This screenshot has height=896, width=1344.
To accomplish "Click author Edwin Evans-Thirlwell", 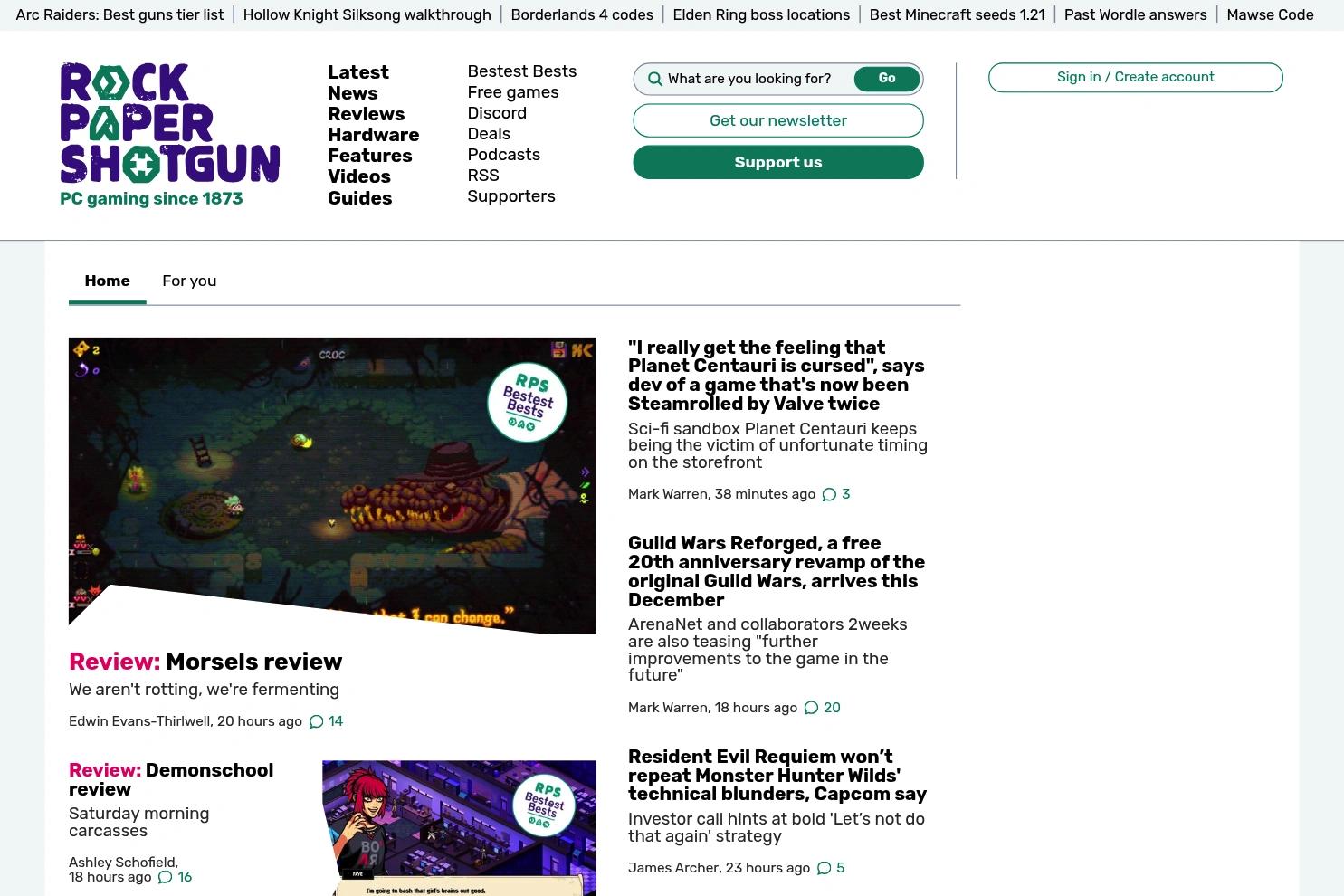I will click(x=139, y=722).
